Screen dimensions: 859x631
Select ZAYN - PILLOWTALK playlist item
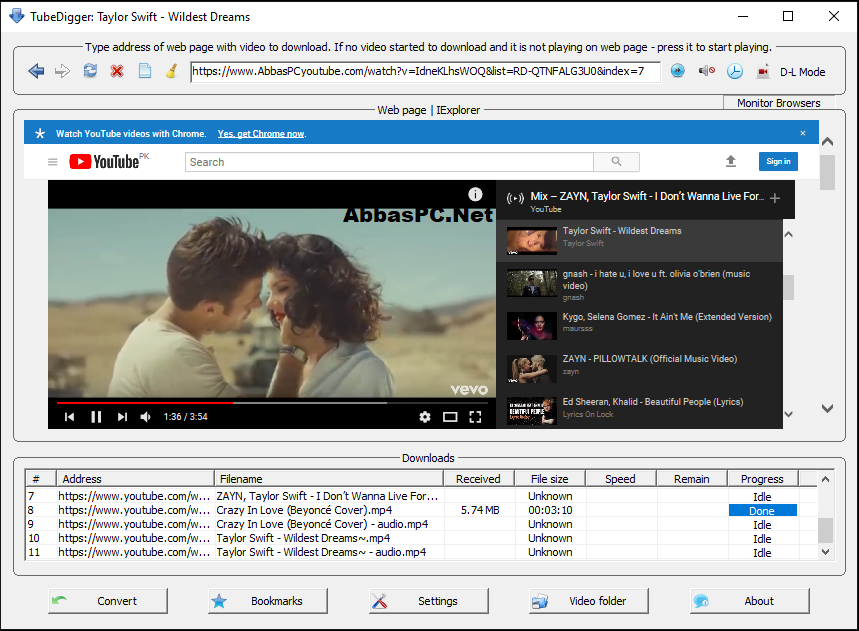(x=639, y=368)
